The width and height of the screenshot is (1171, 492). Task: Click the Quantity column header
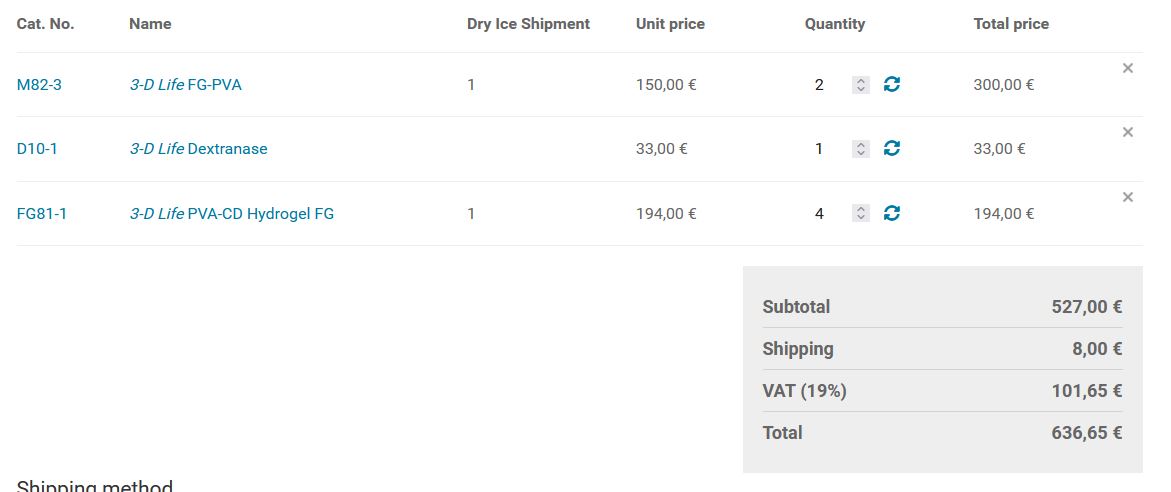(835, 24)
